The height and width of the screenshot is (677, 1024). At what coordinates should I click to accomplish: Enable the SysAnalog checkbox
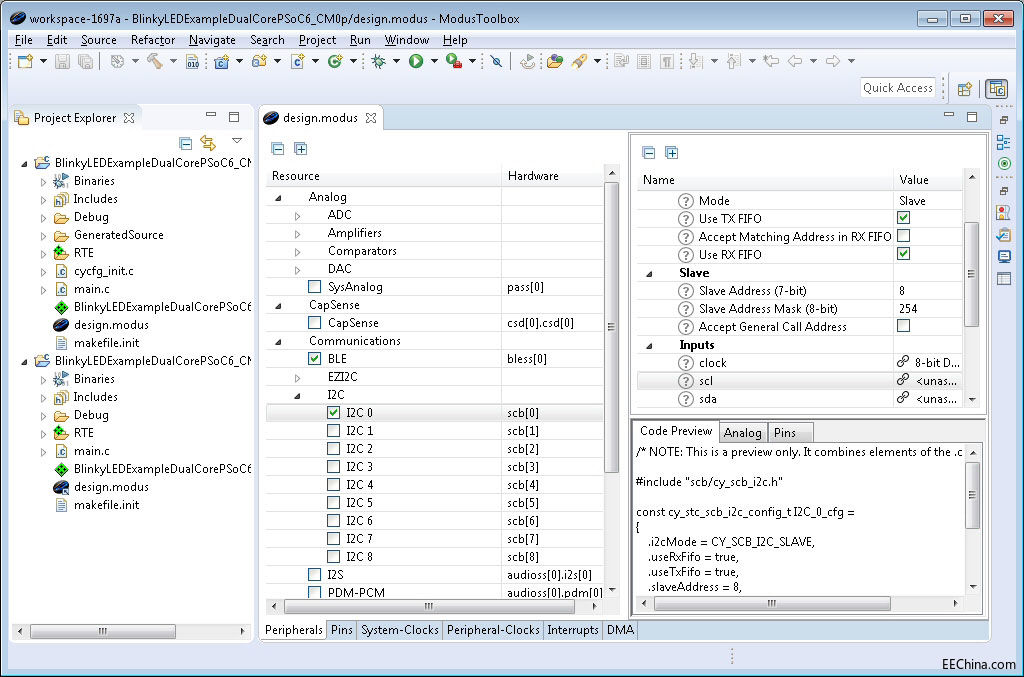click(315, 287)
